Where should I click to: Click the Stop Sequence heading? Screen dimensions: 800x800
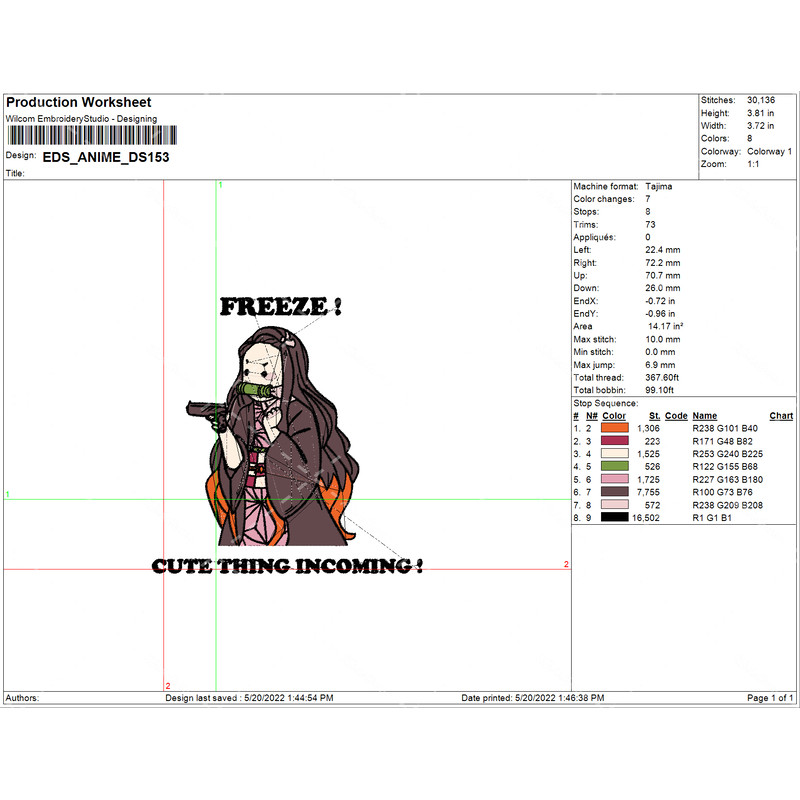click(x=606, y=404)
